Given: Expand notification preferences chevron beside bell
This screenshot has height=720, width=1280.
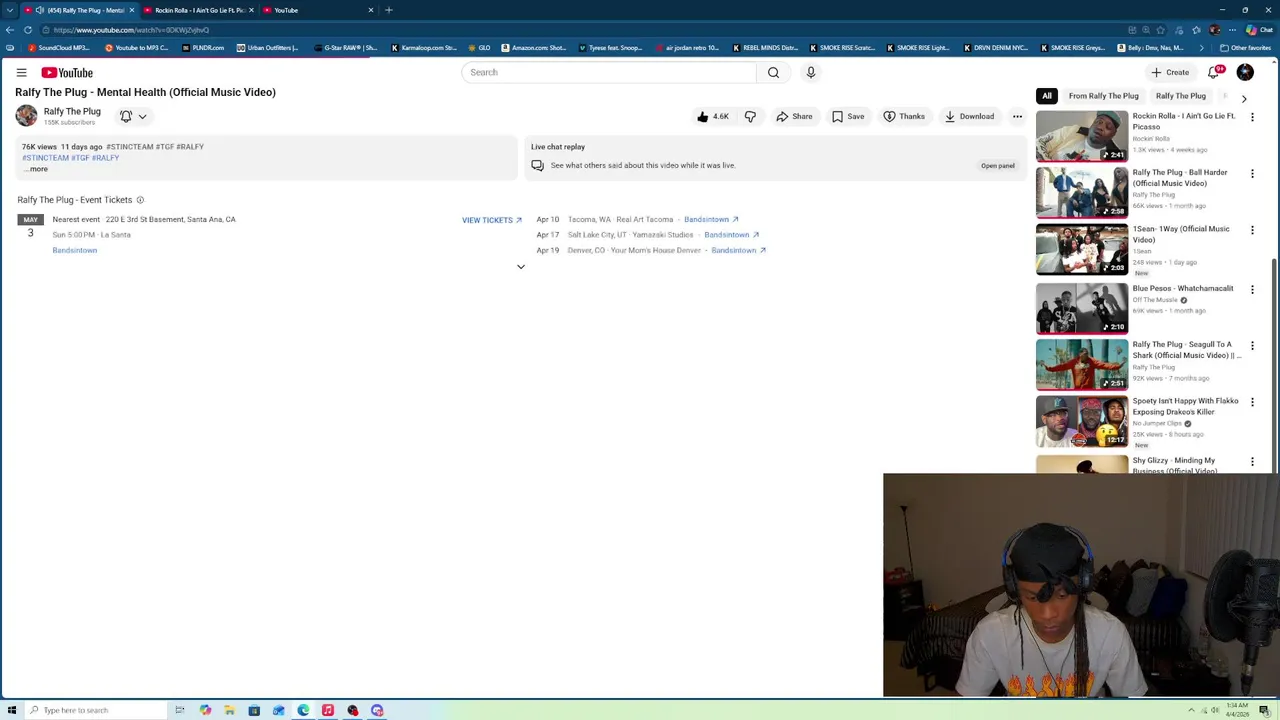Looking at the screenshot, I should 142,116.
